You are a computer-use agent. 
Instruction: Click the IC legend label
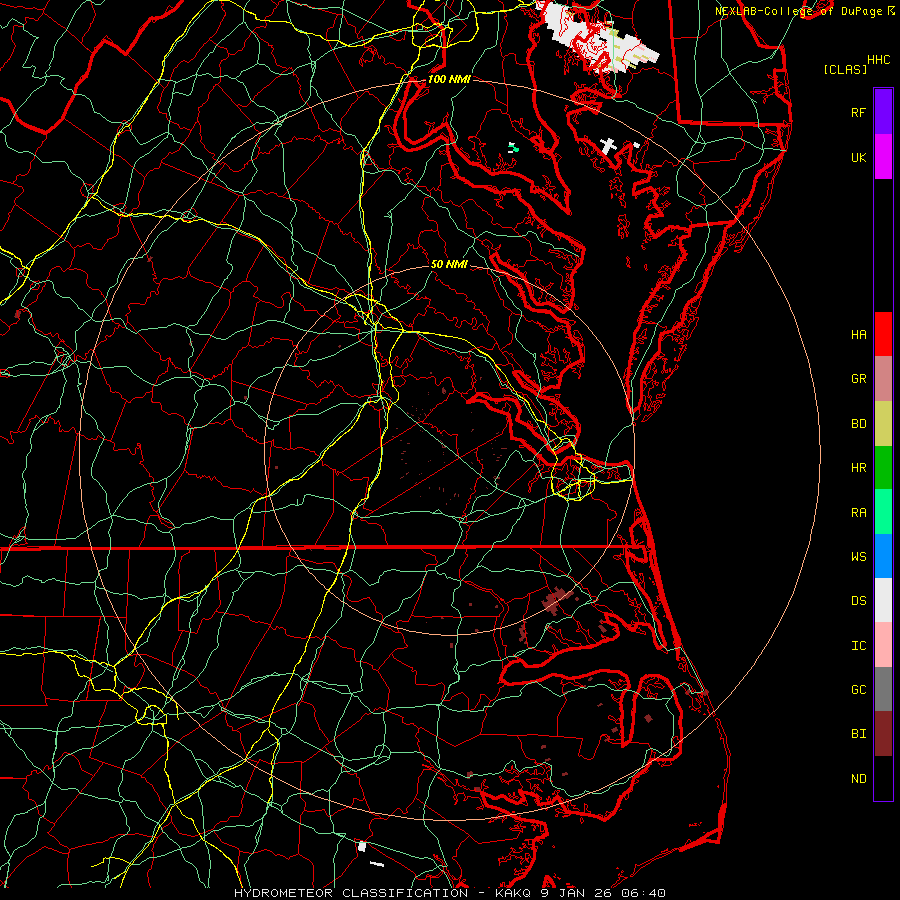[x=858, y=646]
